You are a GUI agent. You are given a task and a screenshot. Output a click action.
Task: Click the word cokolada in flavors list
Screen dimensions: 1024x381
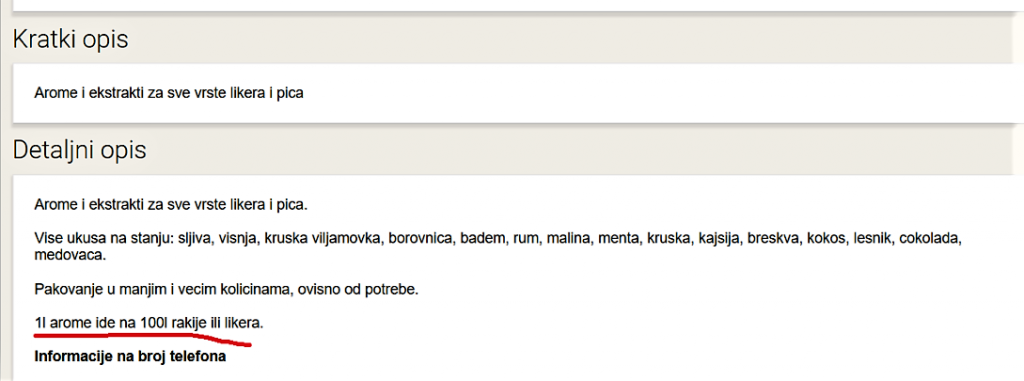(931, 239)
